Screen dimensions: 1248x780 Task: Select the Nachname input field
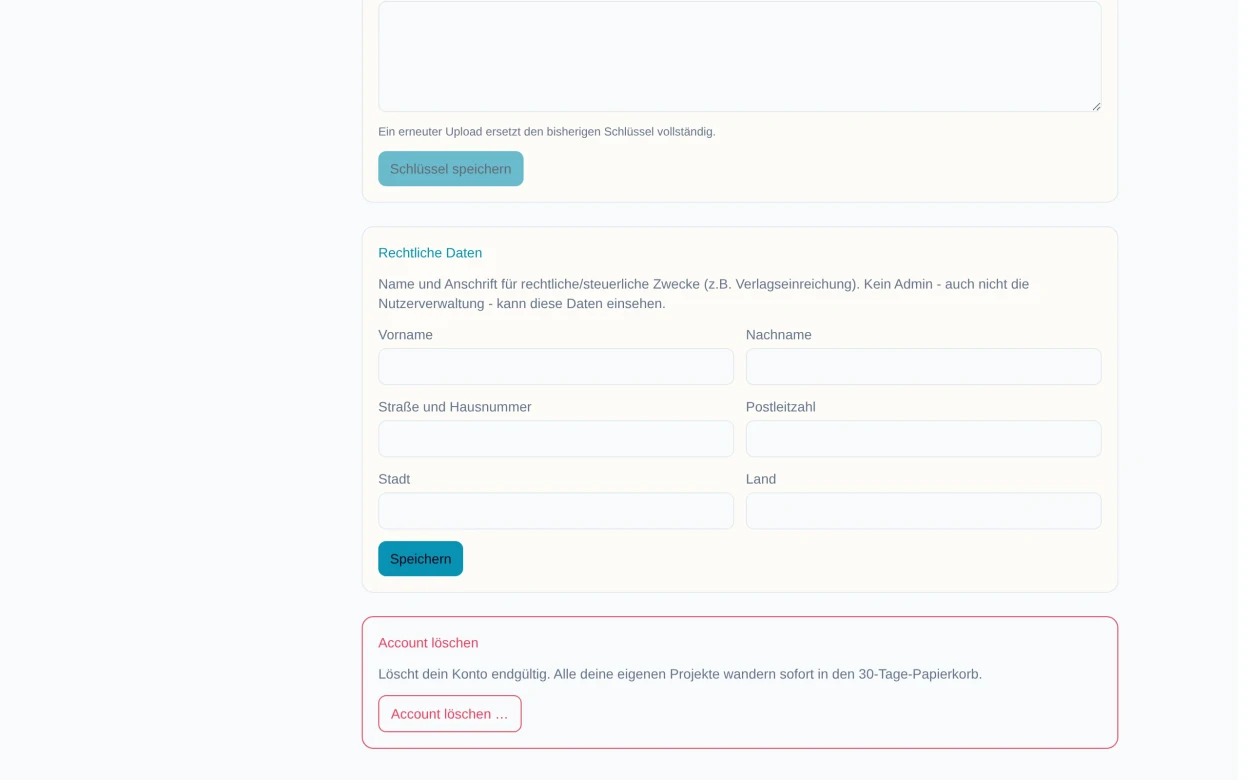pos(923,367)
